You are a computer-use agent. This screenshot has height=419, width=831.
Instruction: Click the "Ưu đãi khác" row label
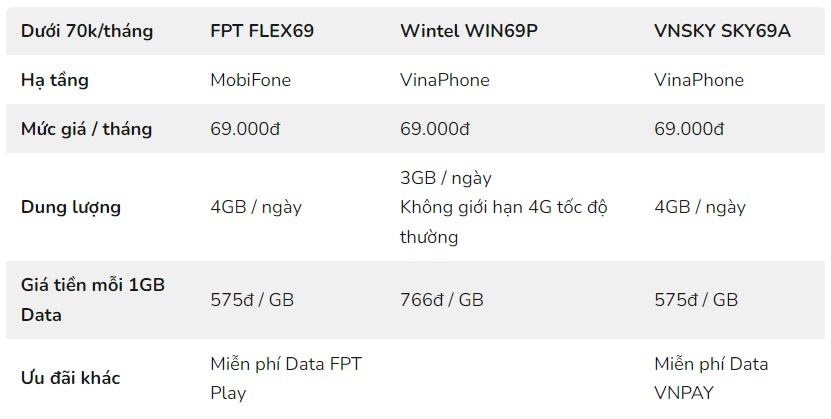pyautogui.click(x=71, y=378)
